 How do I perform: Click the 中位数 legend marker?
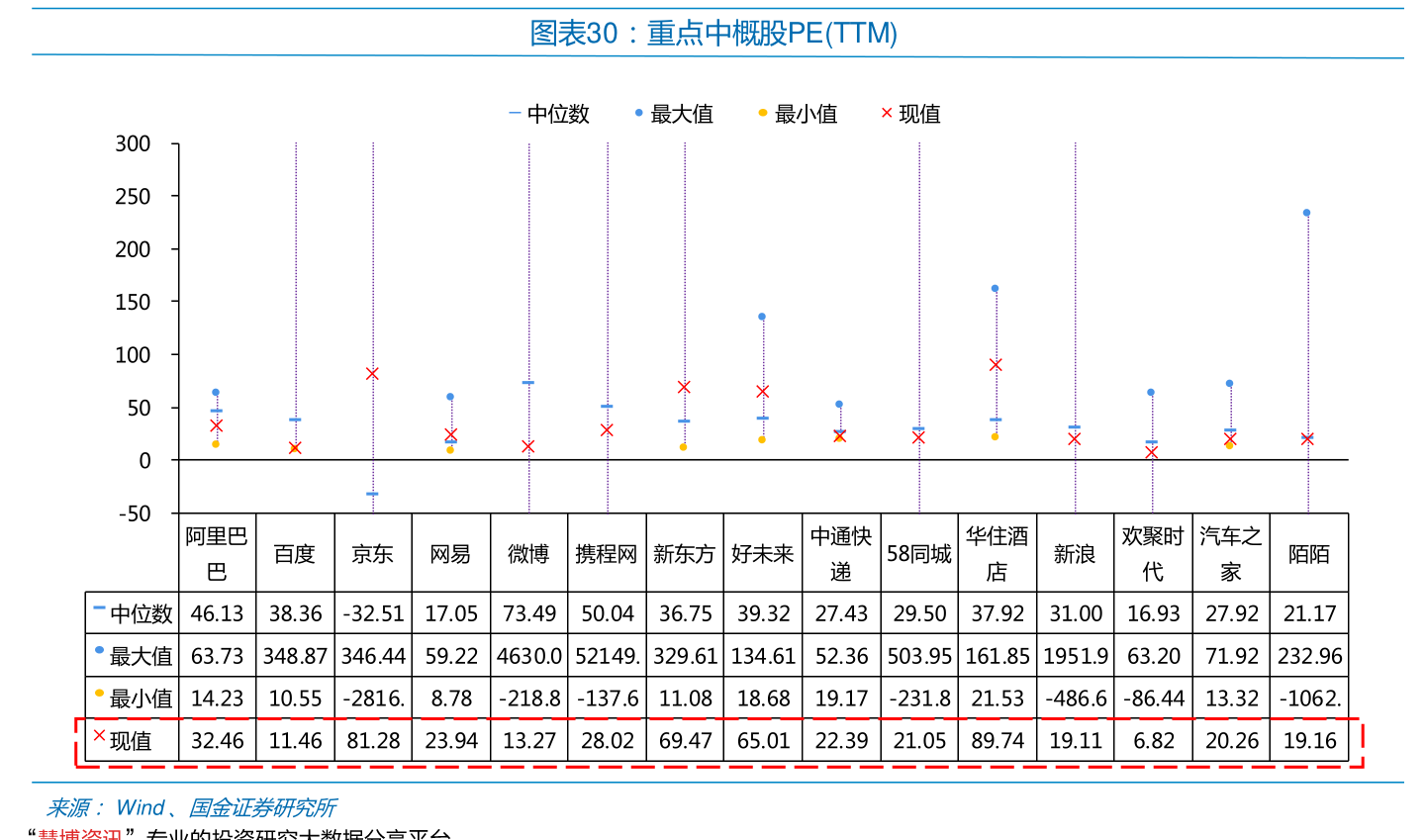pyautogui.click(x=515, y=113)
